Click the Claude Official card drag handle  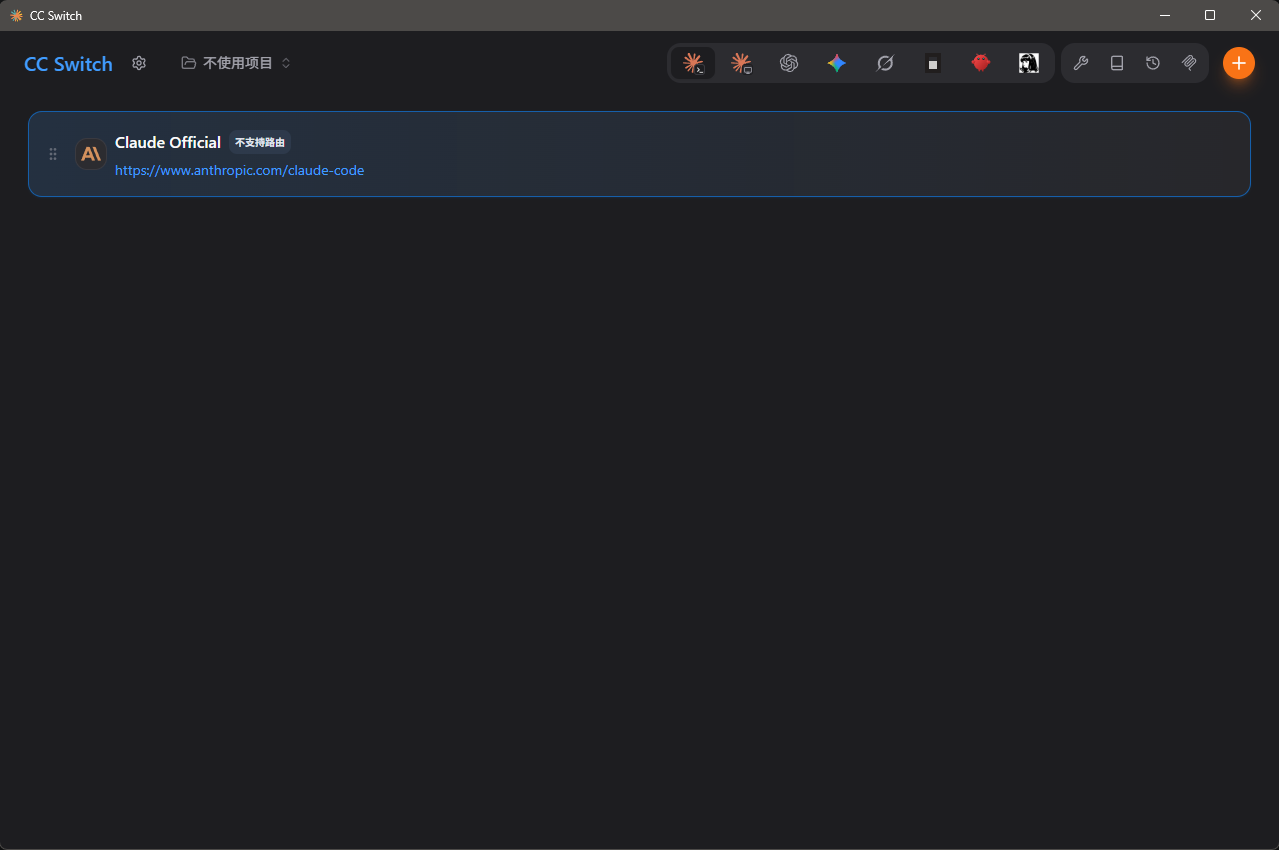pyautogui.click(x=53, y=154)
